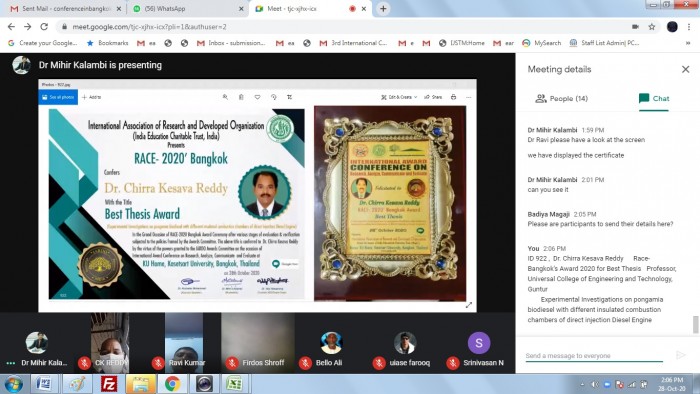Show hidden system tray icons arrow
This screenshot has height=394, width=700.
point(582,384)
